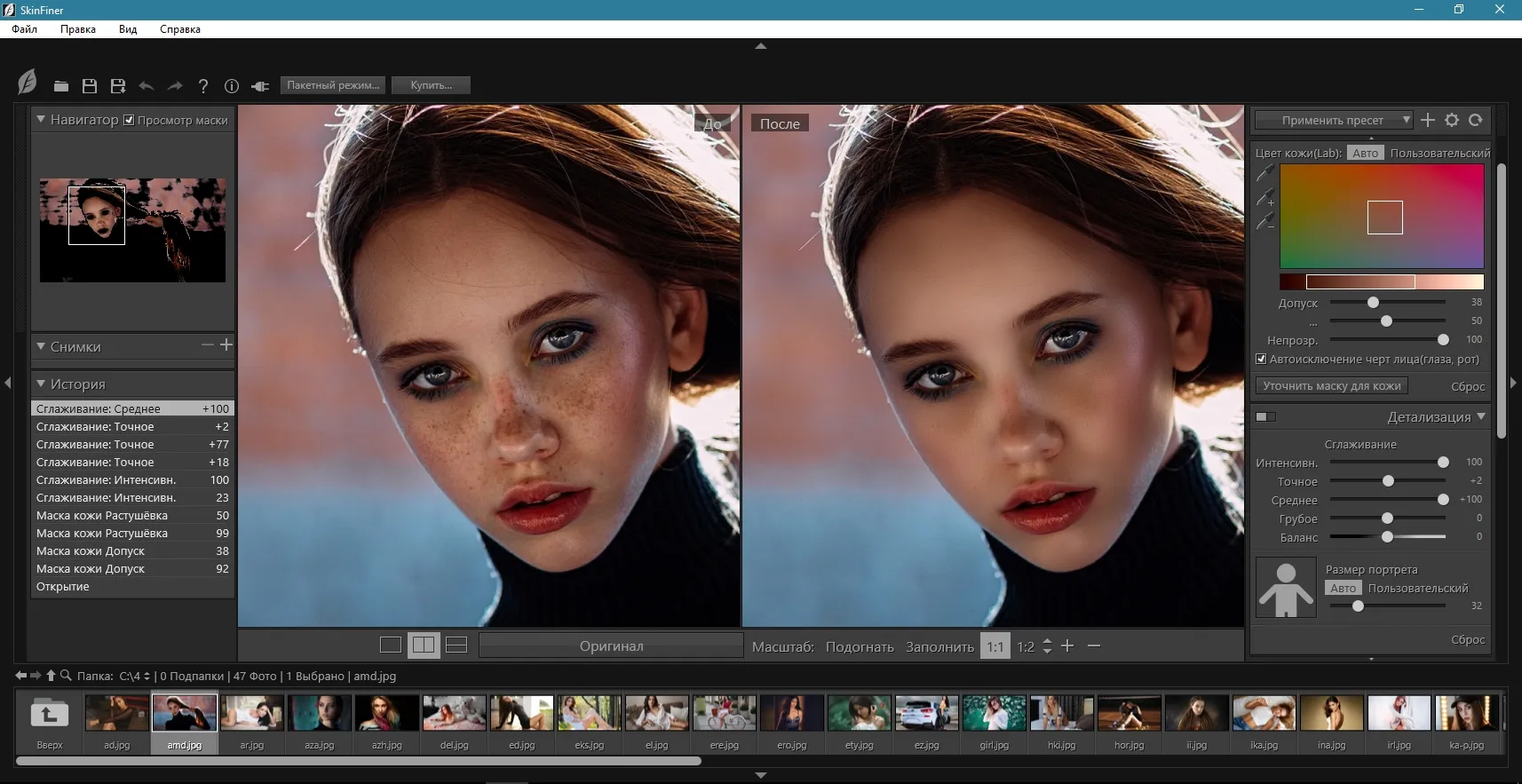Collapse the top toolbar with the up arrow
Viewport: 1522px width, 784px height.
[761, 45]
